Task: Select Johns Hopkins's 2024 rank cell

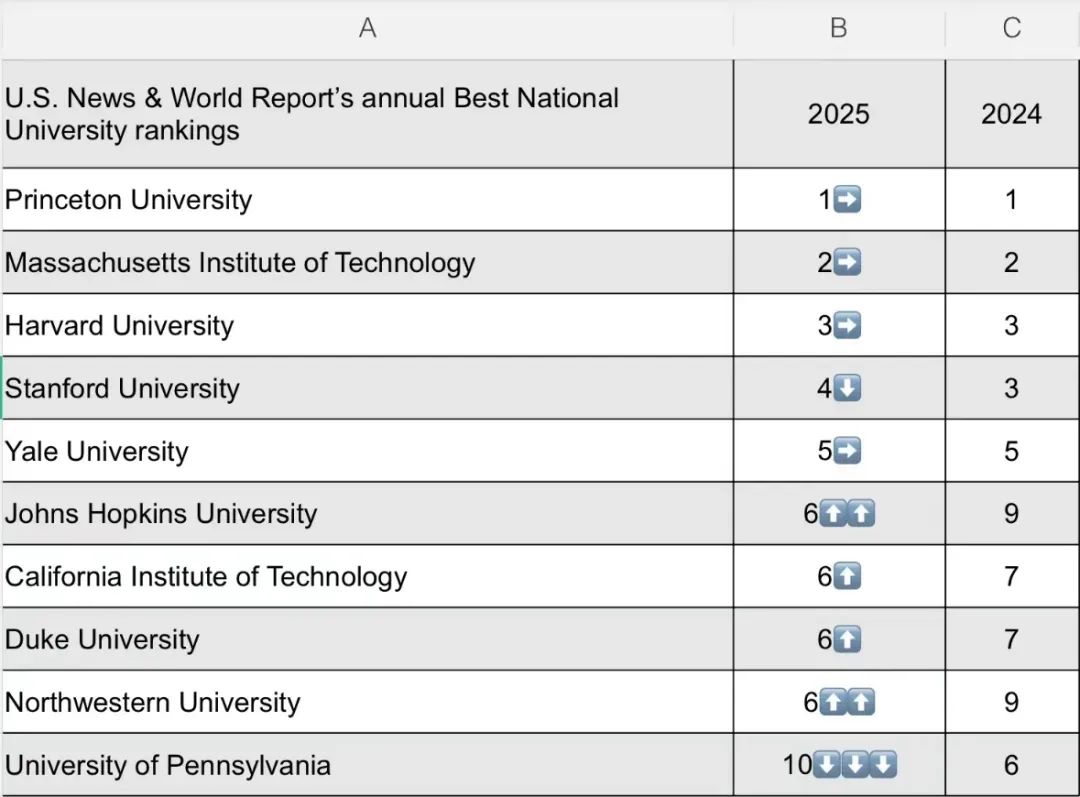Action: click(1011, 514)
